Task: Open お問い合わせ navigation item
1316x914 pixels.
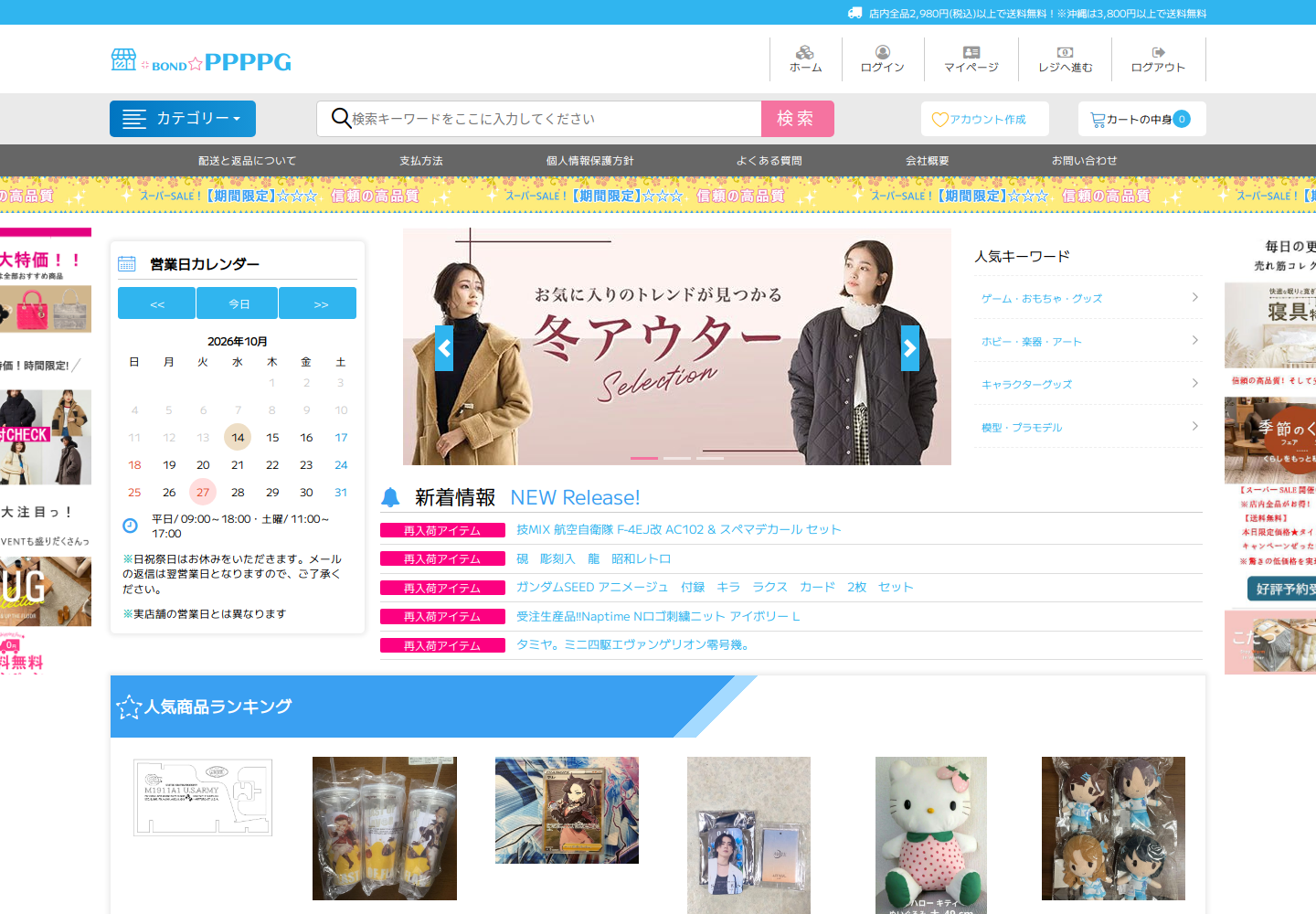Action: [1085, 161]
